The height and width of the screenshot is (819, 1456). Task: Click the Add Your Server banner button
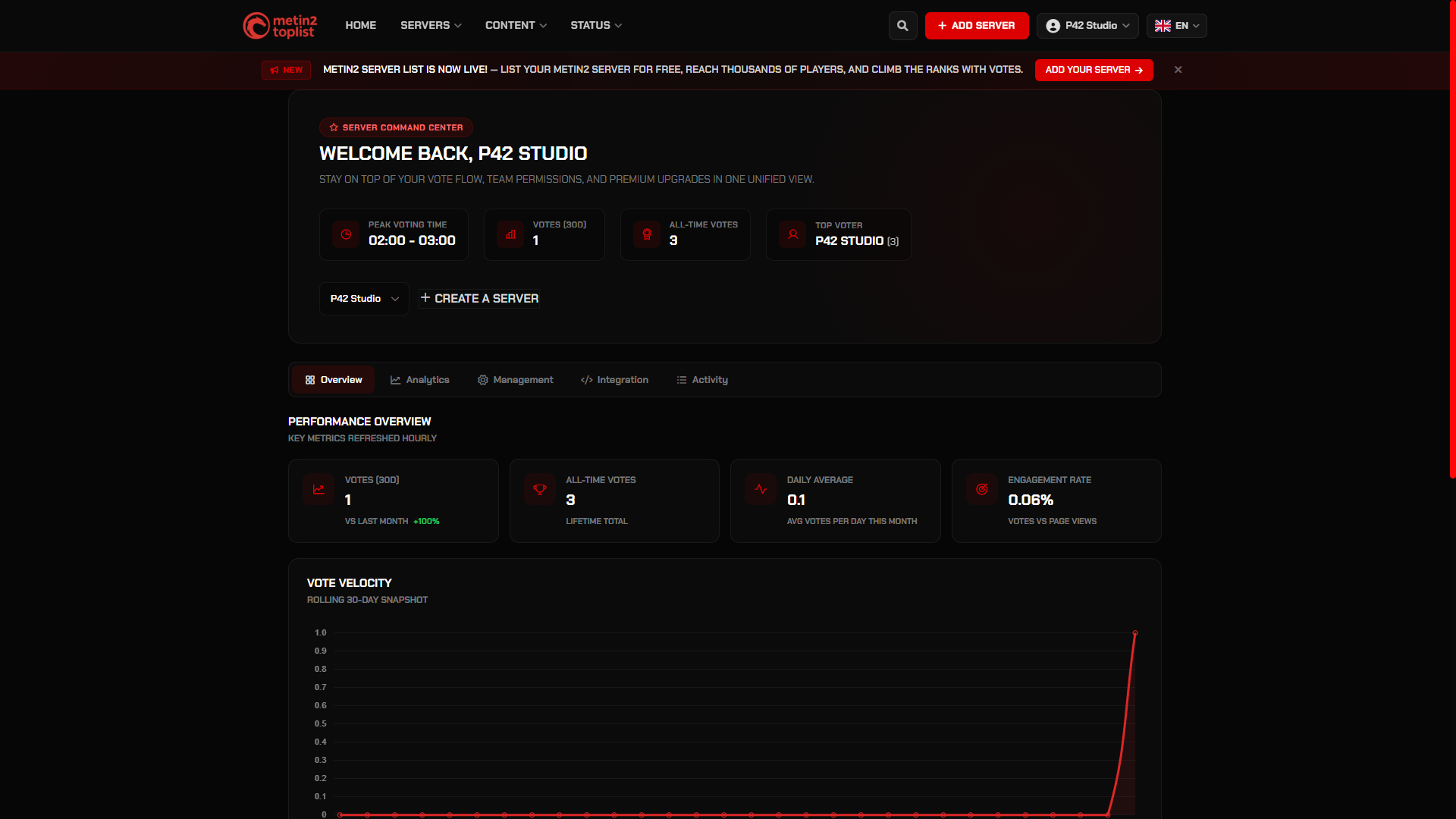pos(1094,70)
